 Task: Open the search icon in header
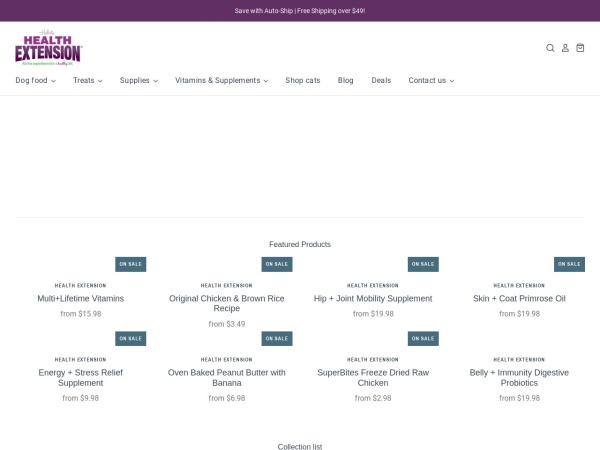coord(550,48)
